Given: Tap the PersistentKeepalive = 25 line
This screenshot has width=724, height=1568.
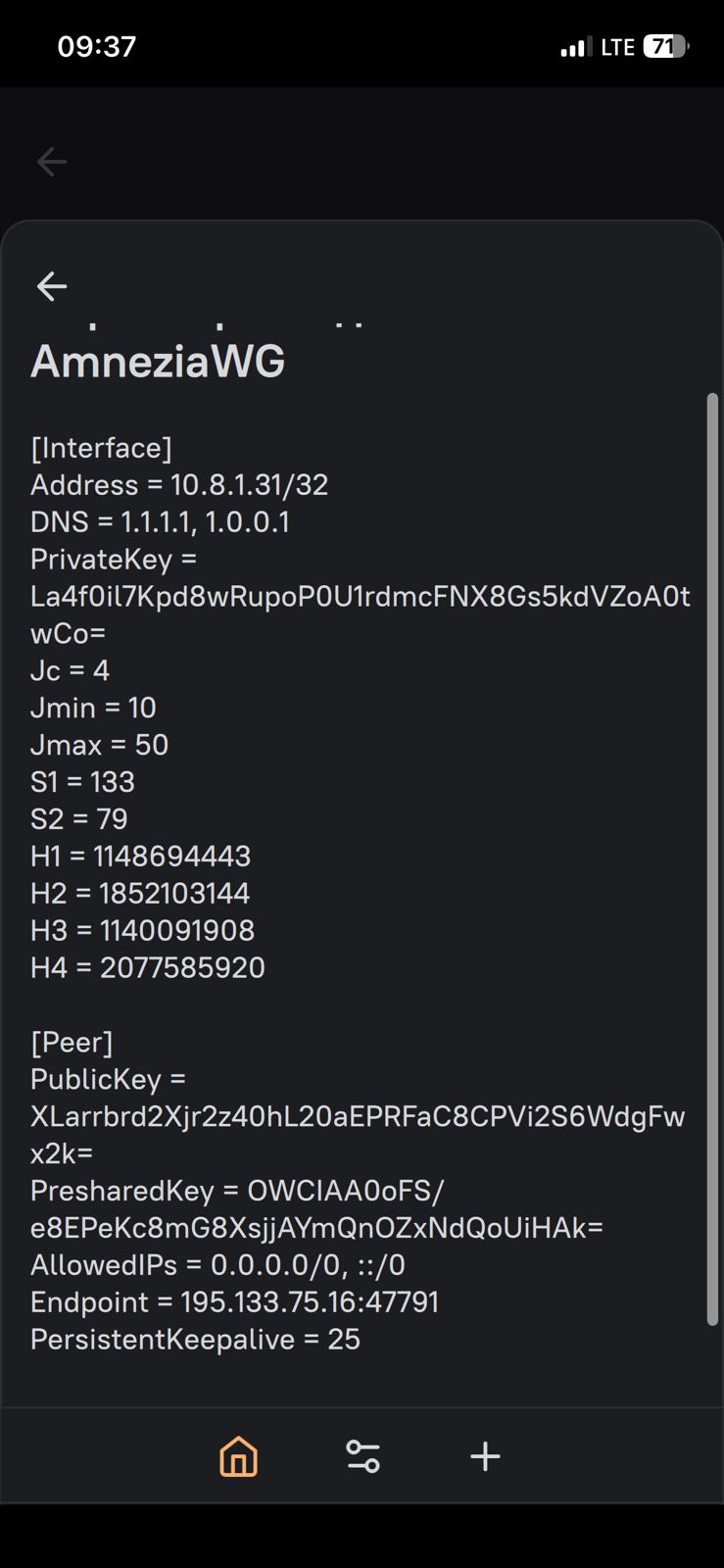Looking at the screenshot, I should [195, 1340].
